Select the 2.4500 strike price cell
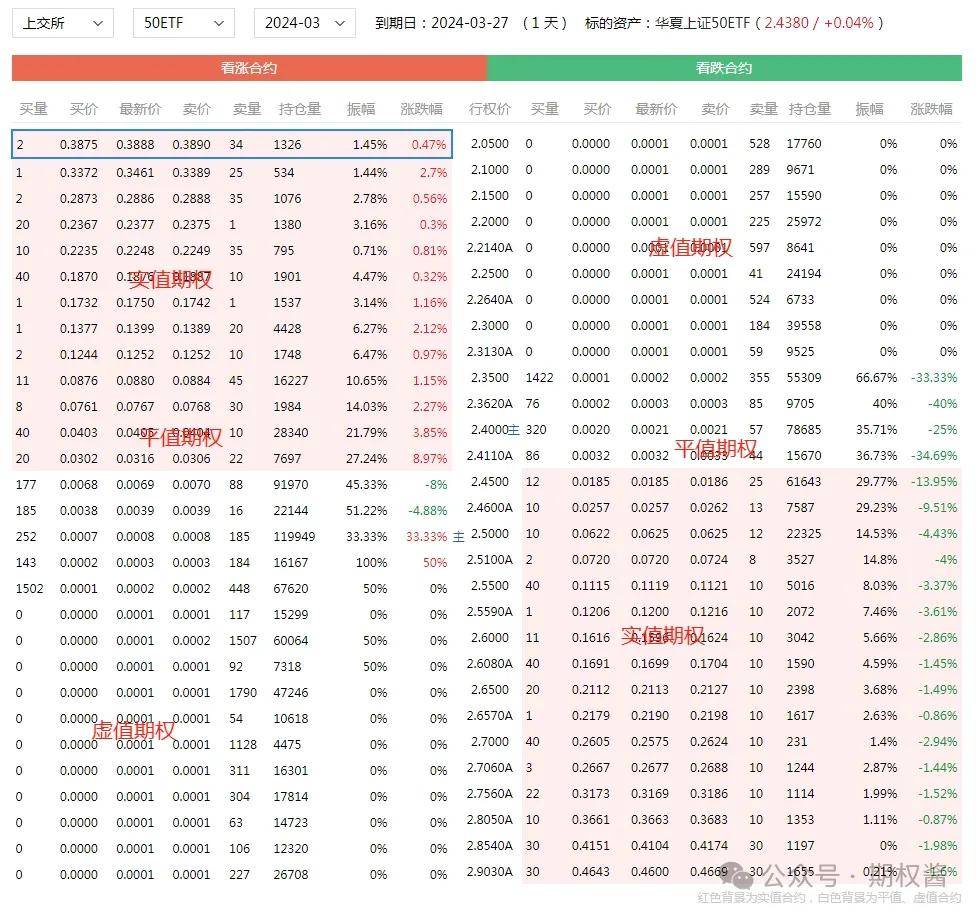Image resolution: width=978 pixels, height=914 pixels. [x=489, y=482]
